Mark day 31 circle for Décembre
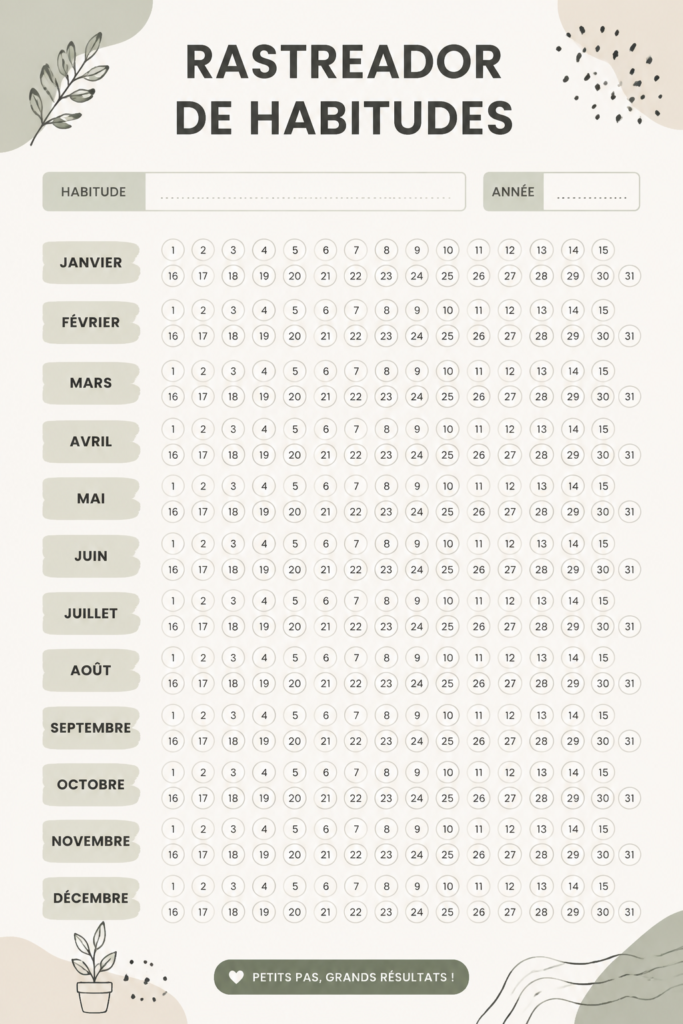The image size is (683, 1024). click(x=629, y=912)
